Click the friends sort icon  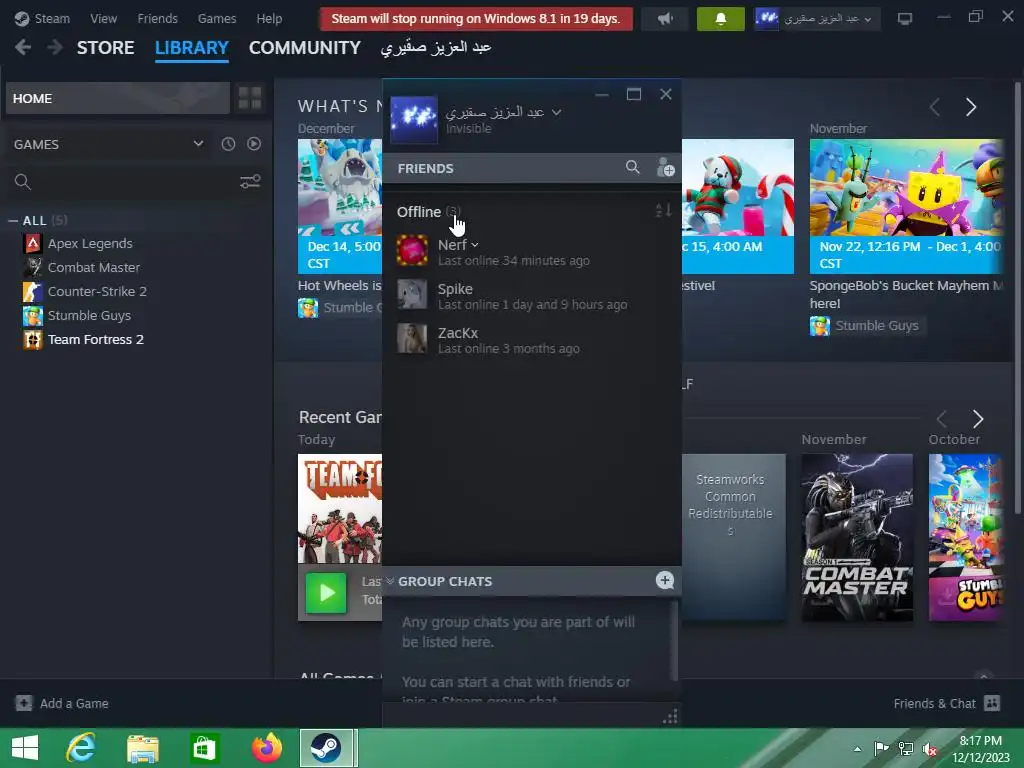point(663,210)
